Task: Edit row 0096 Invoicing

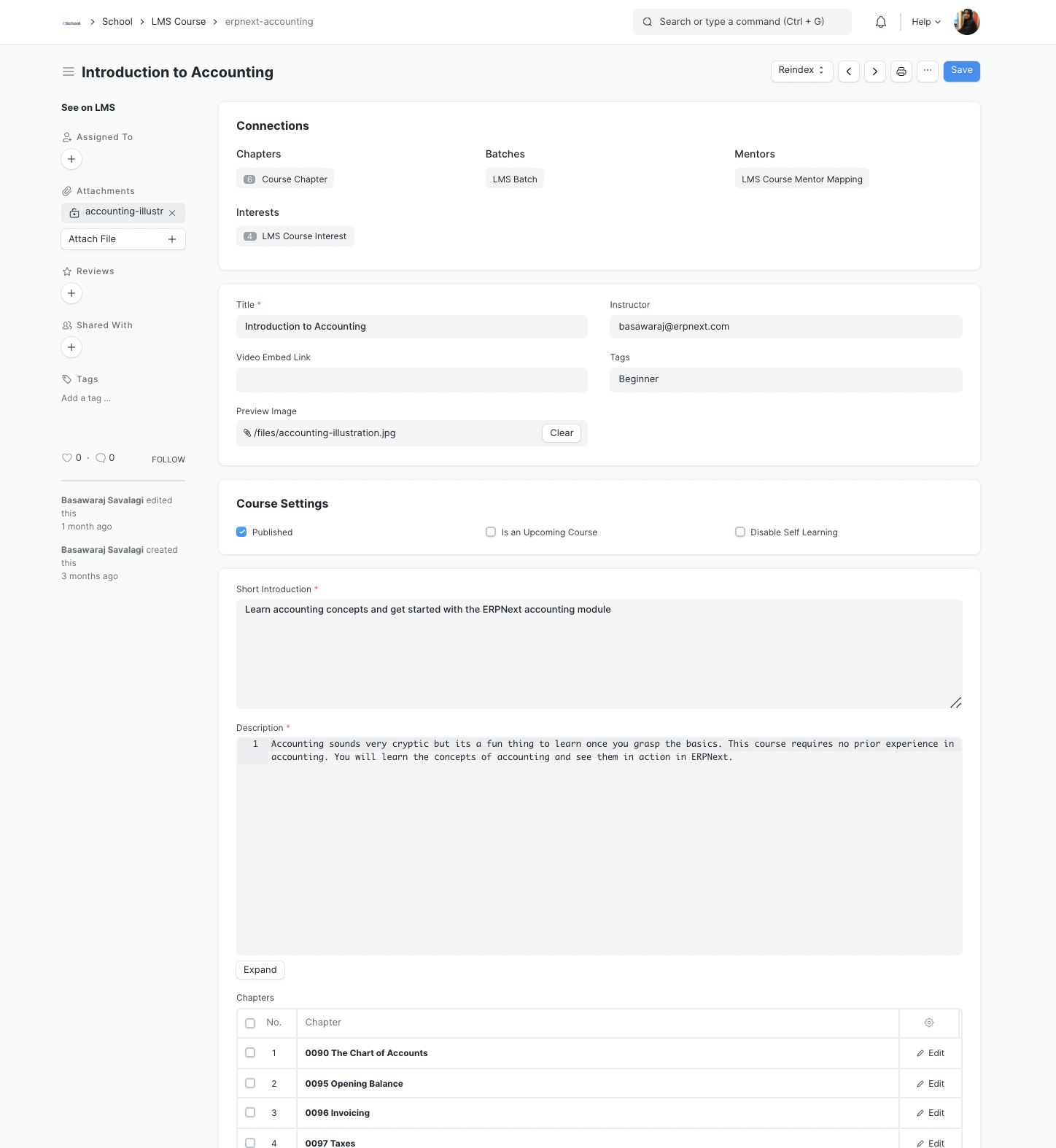Action: tap(931, 1113)
